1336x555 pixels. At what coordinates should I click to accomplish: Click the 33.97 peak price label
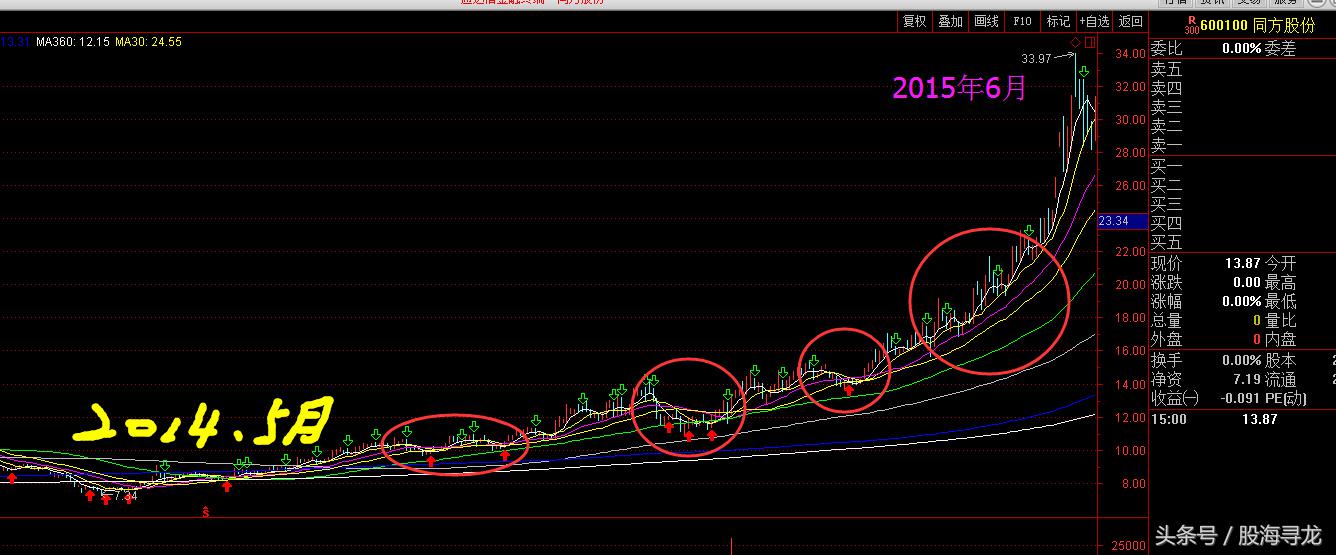tap(1037, 59)
